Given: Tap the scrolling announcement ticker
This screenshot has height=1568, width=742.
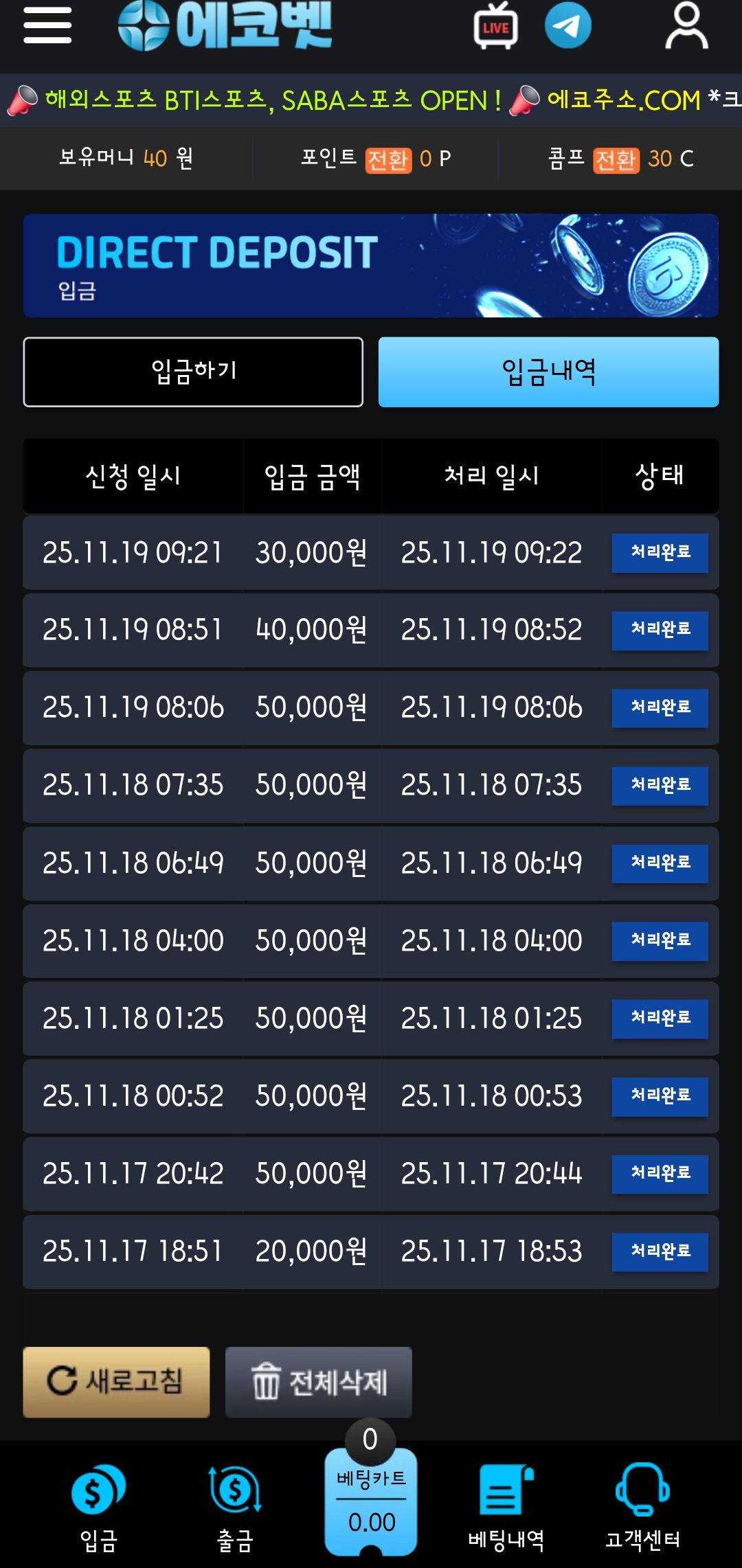Looking at the screenshot, I should point(371,100).
